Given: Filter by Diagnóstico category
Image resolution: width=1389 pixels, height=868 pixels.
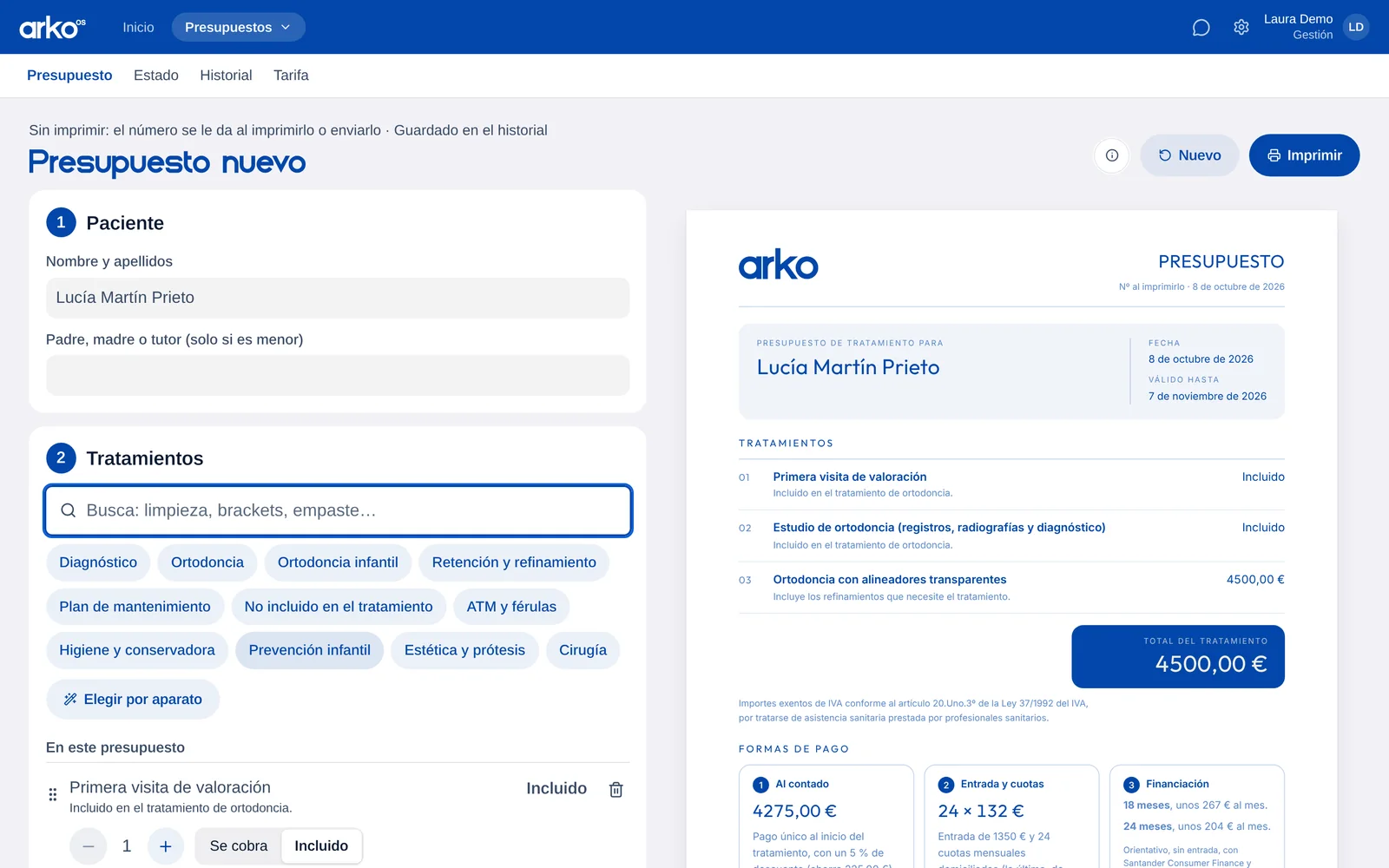Looking at the screenshot, I should coord(98,562).
